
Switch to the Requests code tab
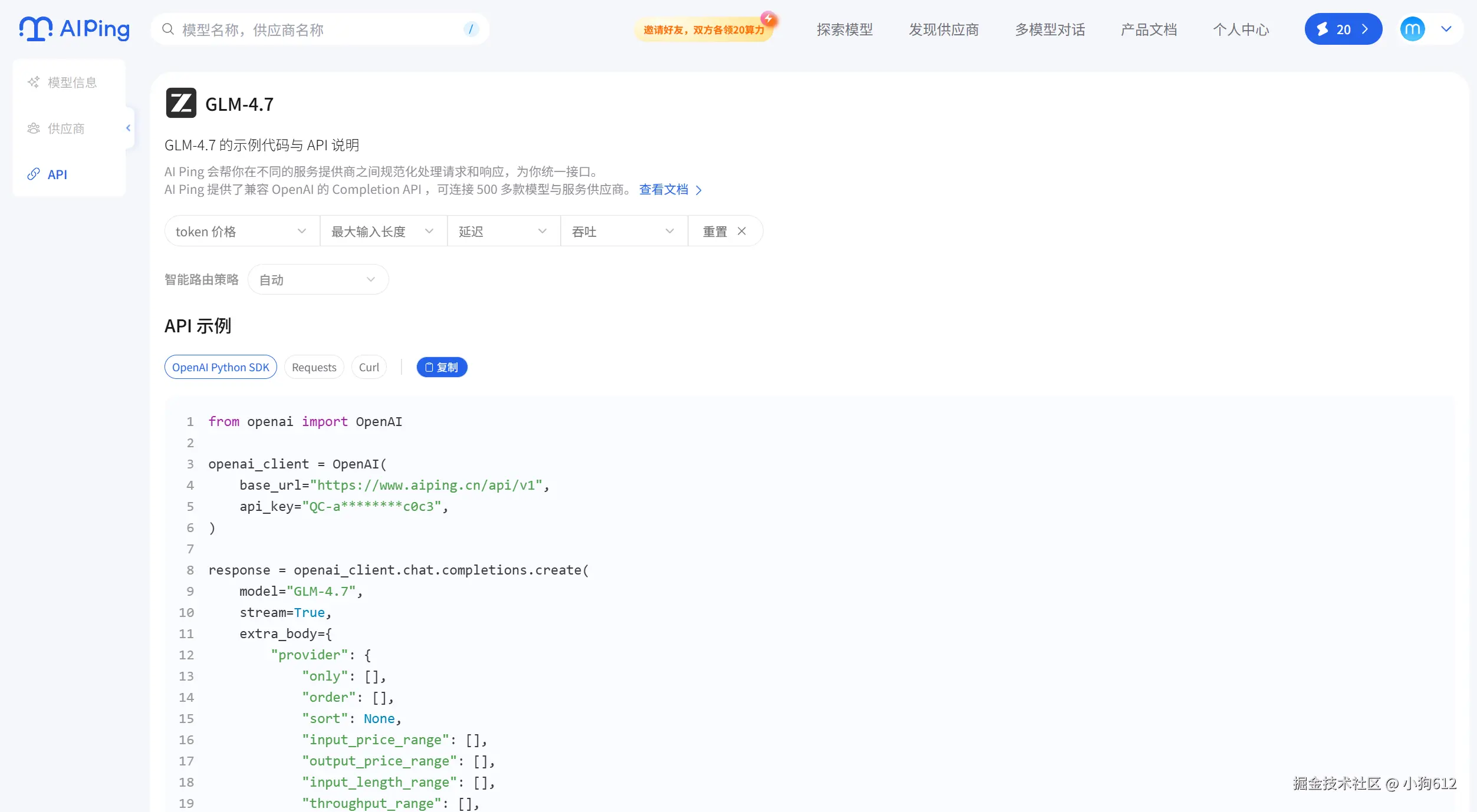(x=314, y=367)
